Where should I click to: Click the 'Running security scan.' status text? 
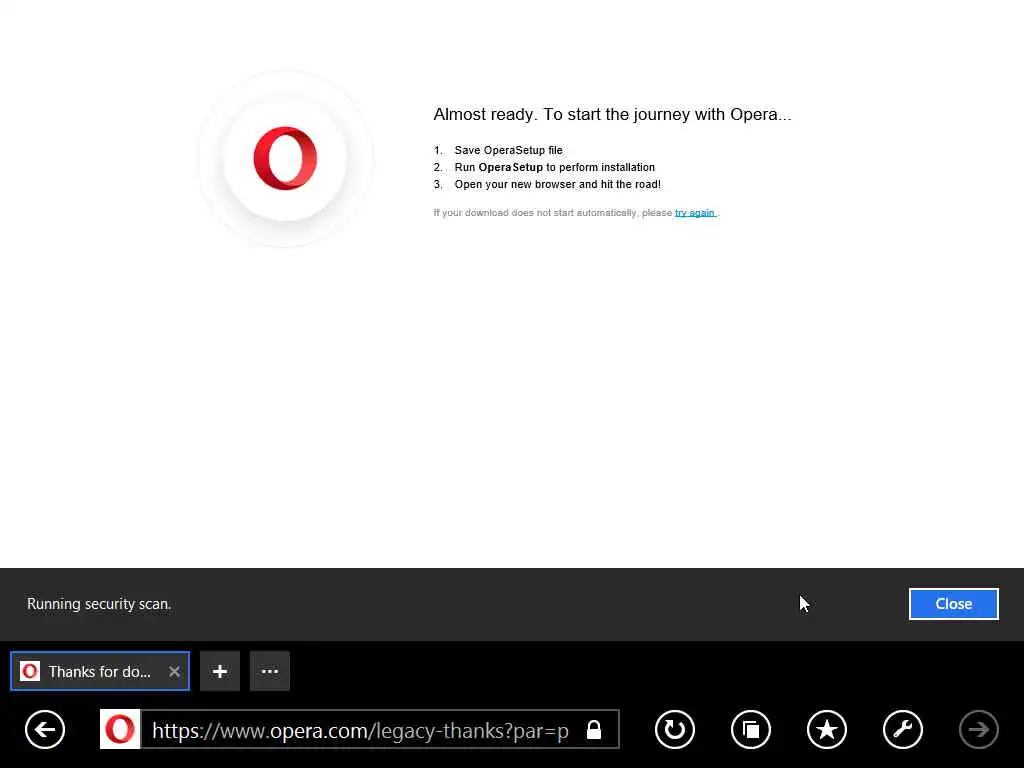point(99,604)
